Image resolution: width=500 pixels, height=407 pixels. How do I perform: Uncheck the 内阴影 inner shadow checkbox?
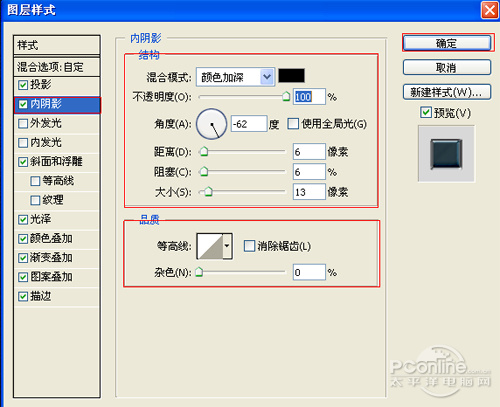23,104
